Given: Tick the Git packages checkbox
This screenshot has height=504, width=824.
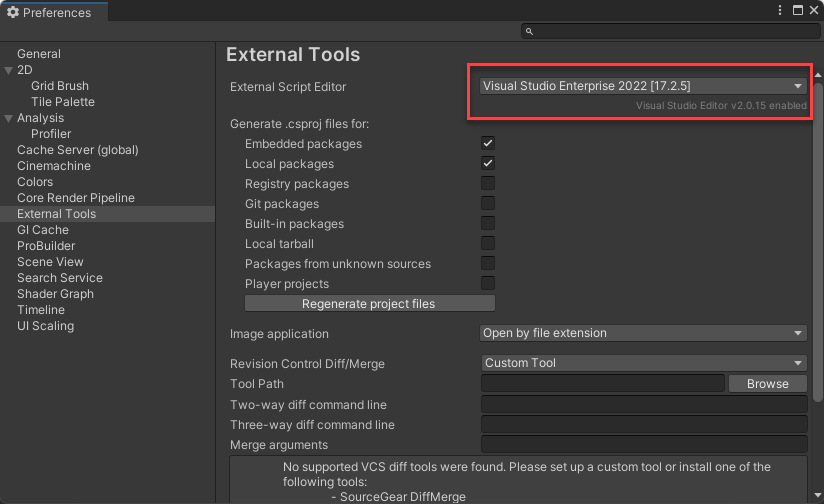Looking at the screenshot, I should click(x=488, y=204).
